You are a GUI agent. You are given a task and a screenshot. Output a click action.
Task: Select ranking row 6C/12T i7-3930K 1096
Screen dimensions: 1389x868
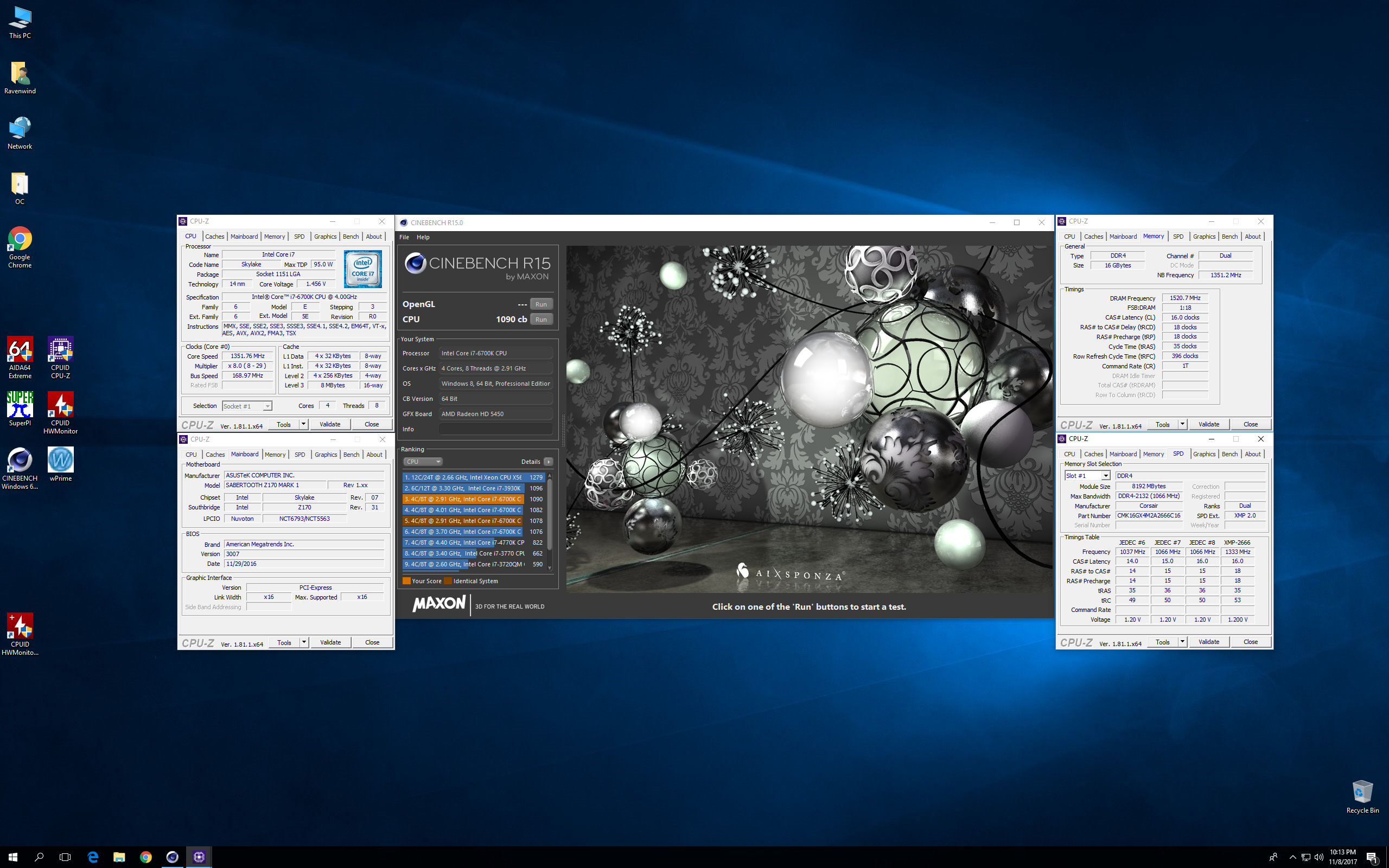pyautogui.click(x=474, y=488)
